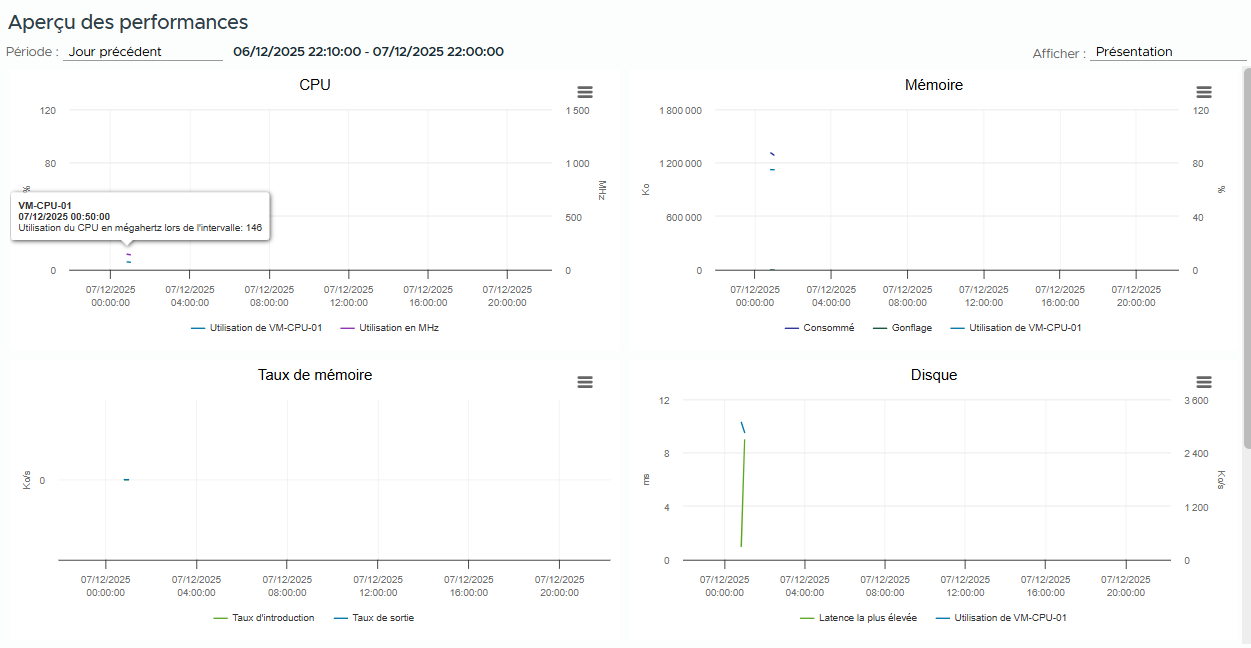Screen dimensions: 1251x648
Task: Hide the 'Taux de sortie' series
Action: coord(382,618)
